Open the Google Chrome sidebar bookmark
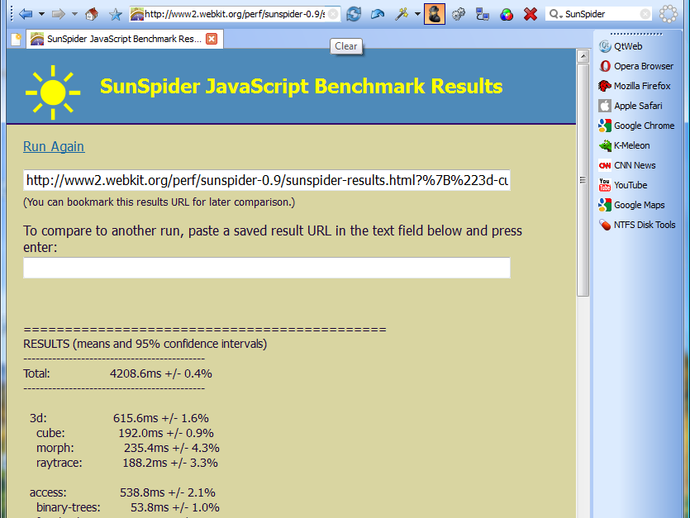The image size is (690, 518). 636,125
